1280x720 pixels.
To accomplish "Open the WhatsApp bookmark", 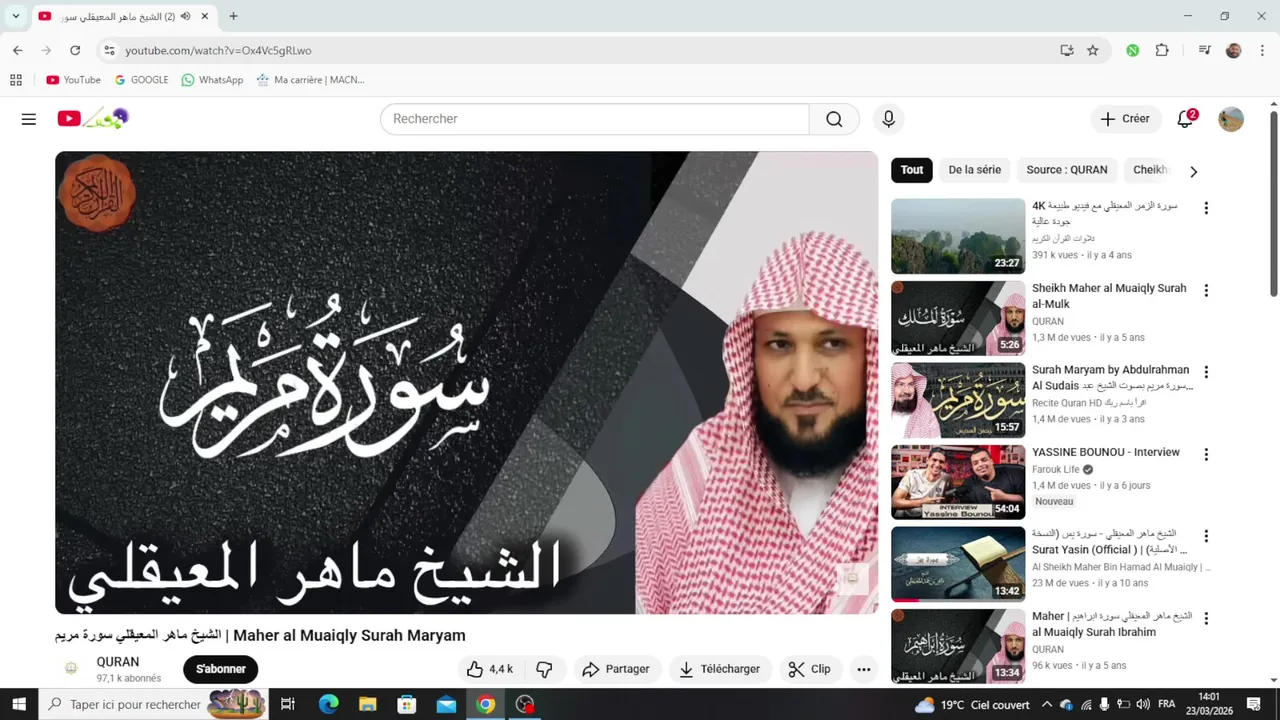I will [x=212, y=80].
